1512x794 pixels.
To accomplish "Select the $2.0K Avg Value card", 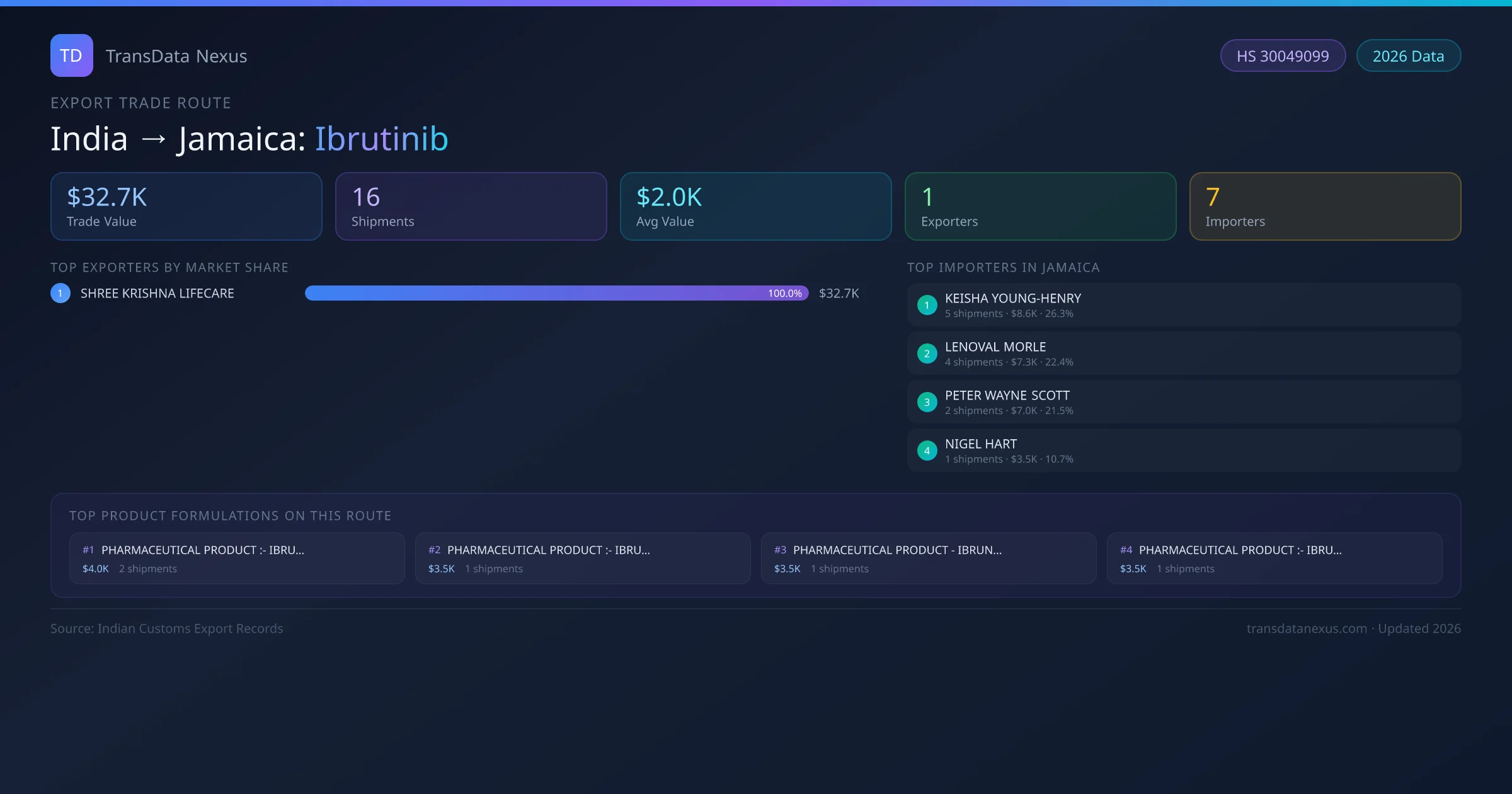I will 755,207.
